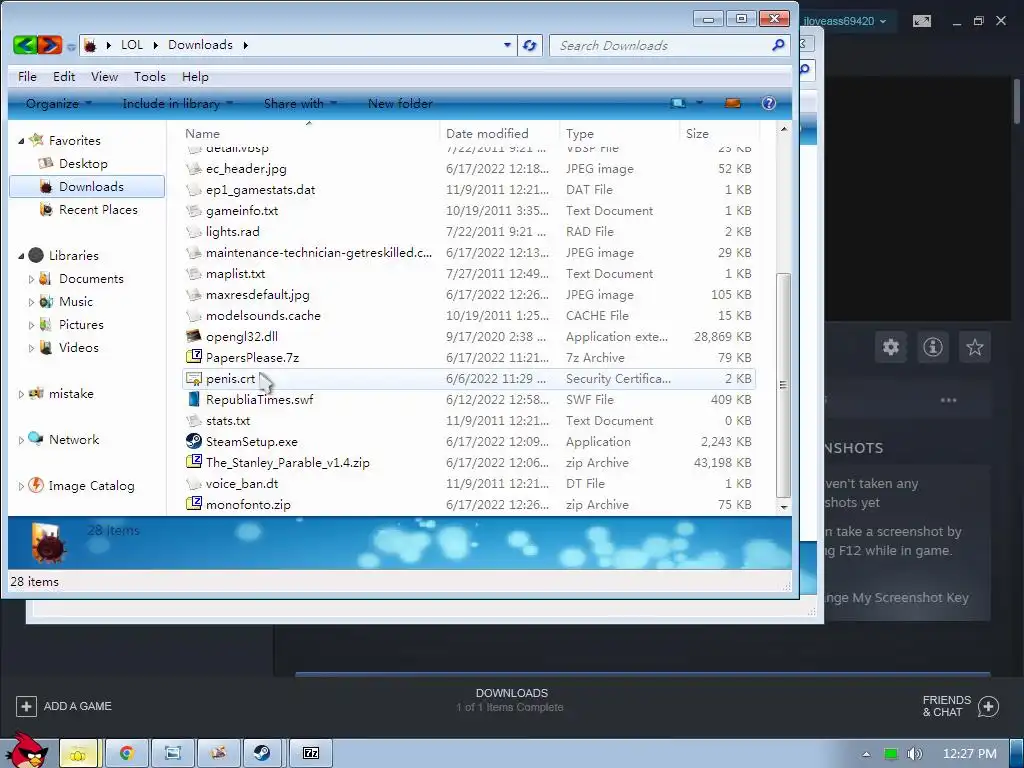Click the refresh button beside address bar
This screenshot has height=768, width=1024.
[x=530, y=45]
